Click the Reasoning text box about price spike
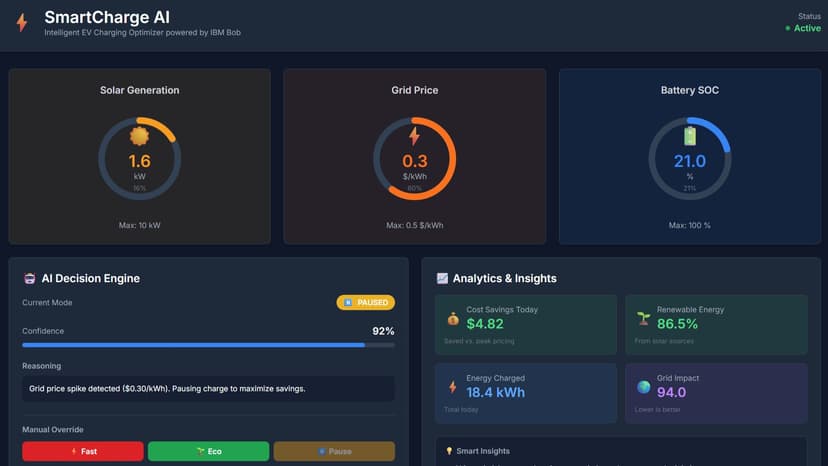828x466 pixels. [x=208, y=388]
